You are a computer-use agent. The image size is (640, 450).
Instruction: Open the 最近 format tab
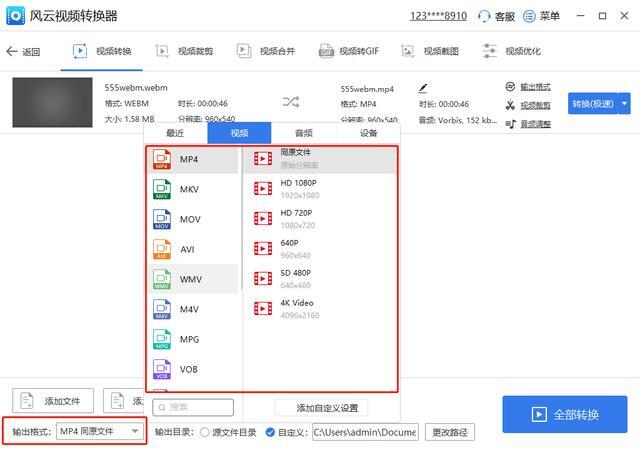175,133
